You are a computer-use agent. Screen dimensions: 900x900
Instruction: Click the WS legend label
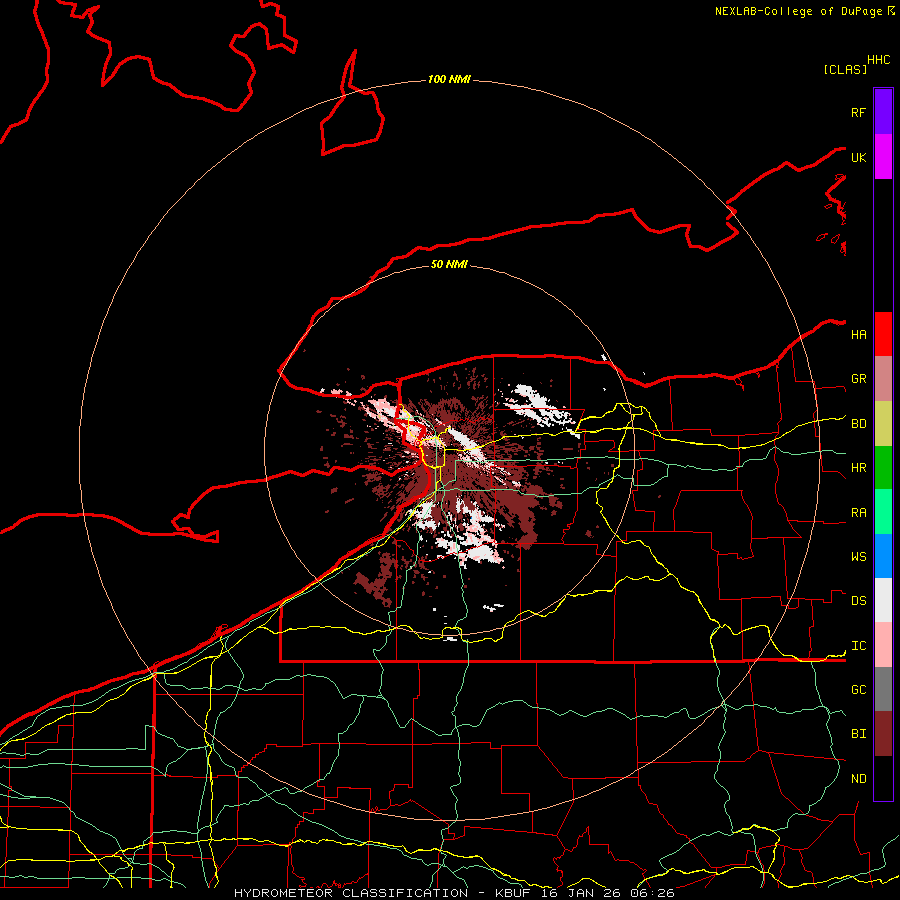pos(858,557)
